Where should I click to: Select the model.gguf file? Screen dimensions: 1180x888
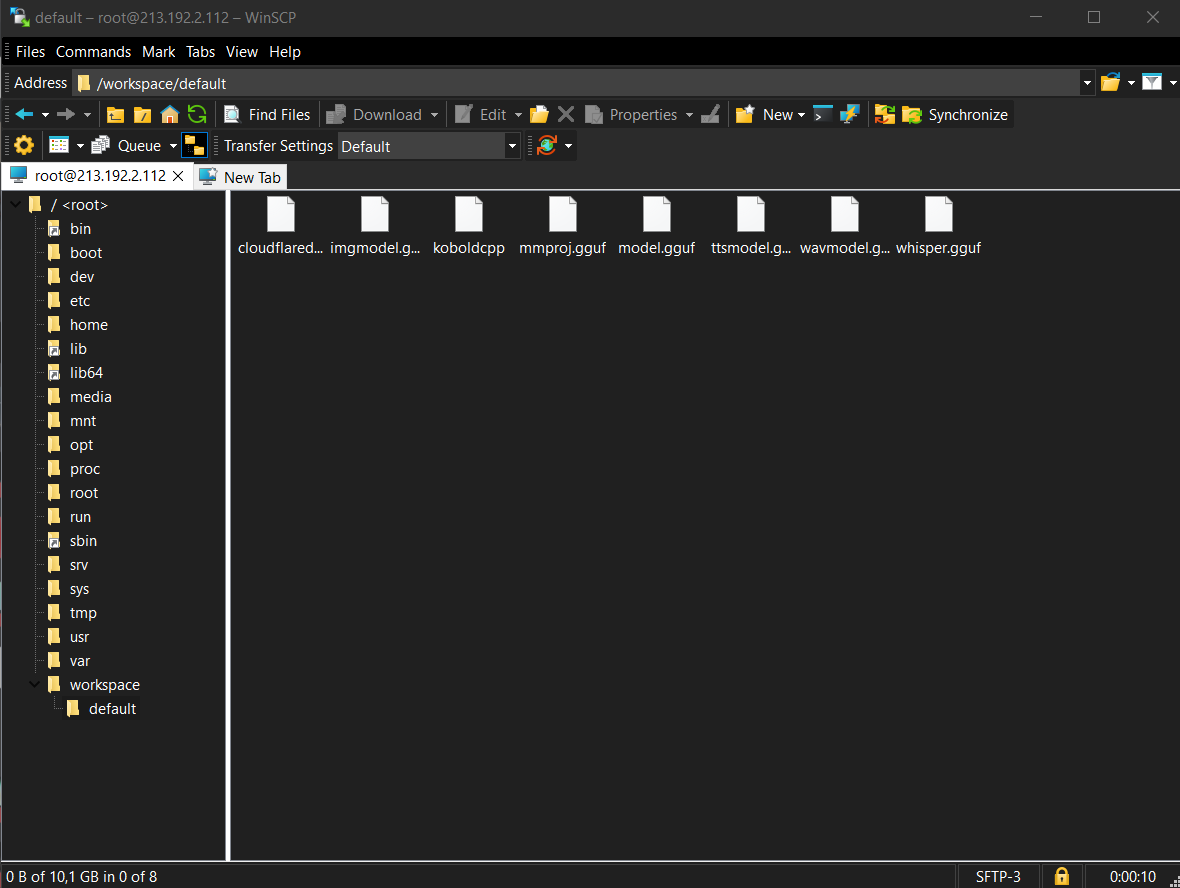pyautogui.click(x=656, y=227)
